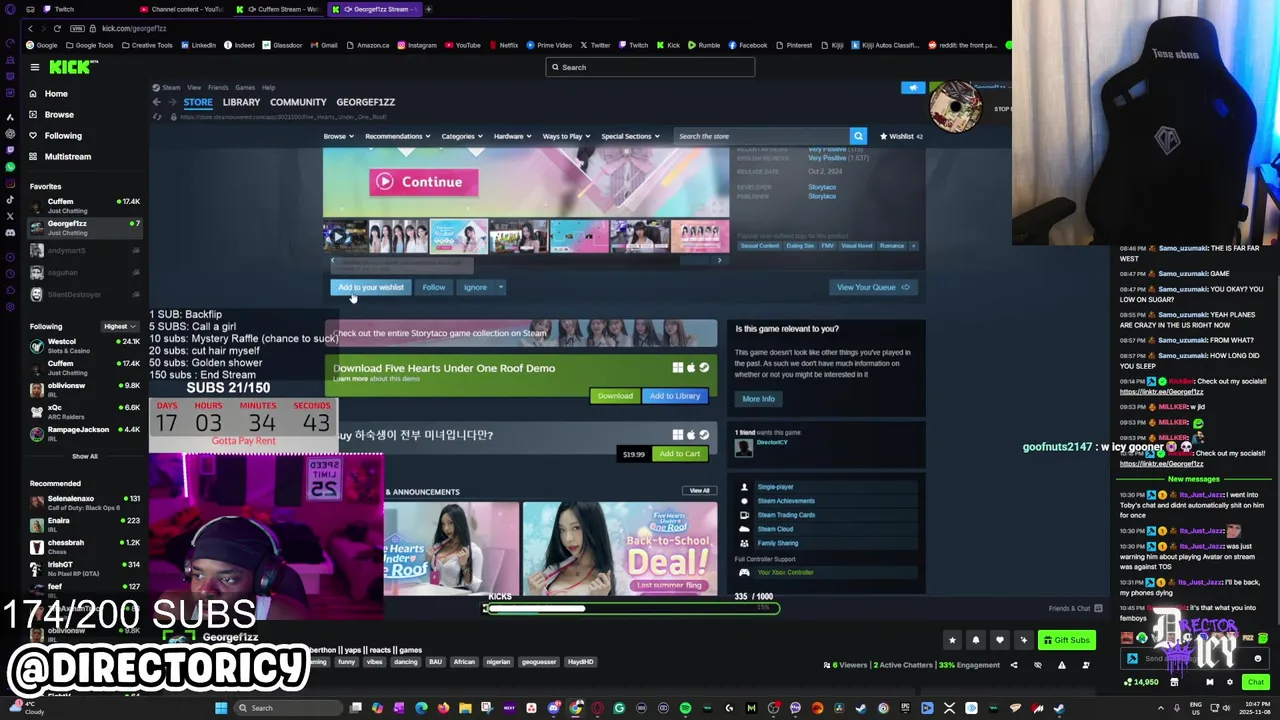The height and width of the screenshot is (720, 1280).
Task: Open chessbrah in Recommended list
Action: coord(85,546)
